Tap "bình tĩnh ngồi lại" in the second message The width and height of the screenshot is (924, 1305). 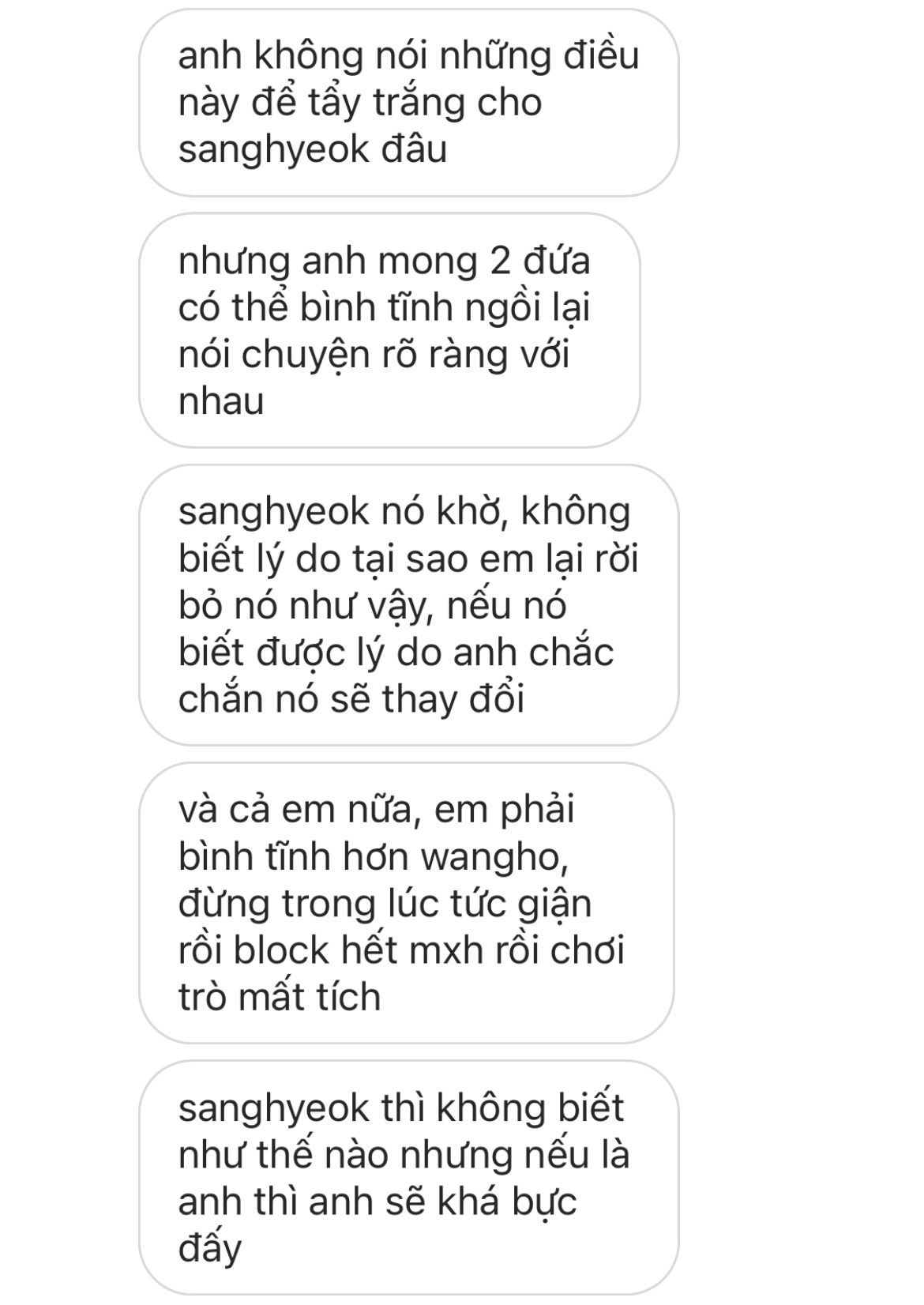[444, 308]
